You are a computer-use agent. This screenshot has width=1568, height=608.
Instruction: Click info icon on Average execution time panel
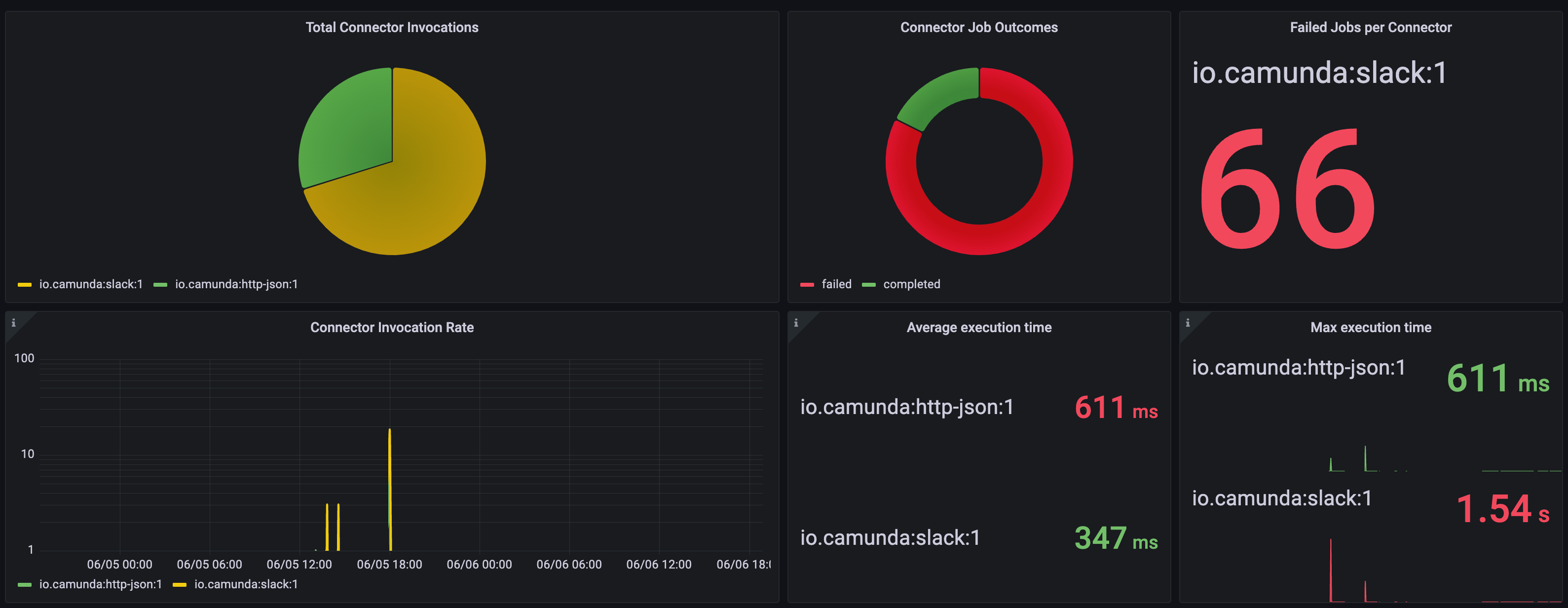coord(795,323)
